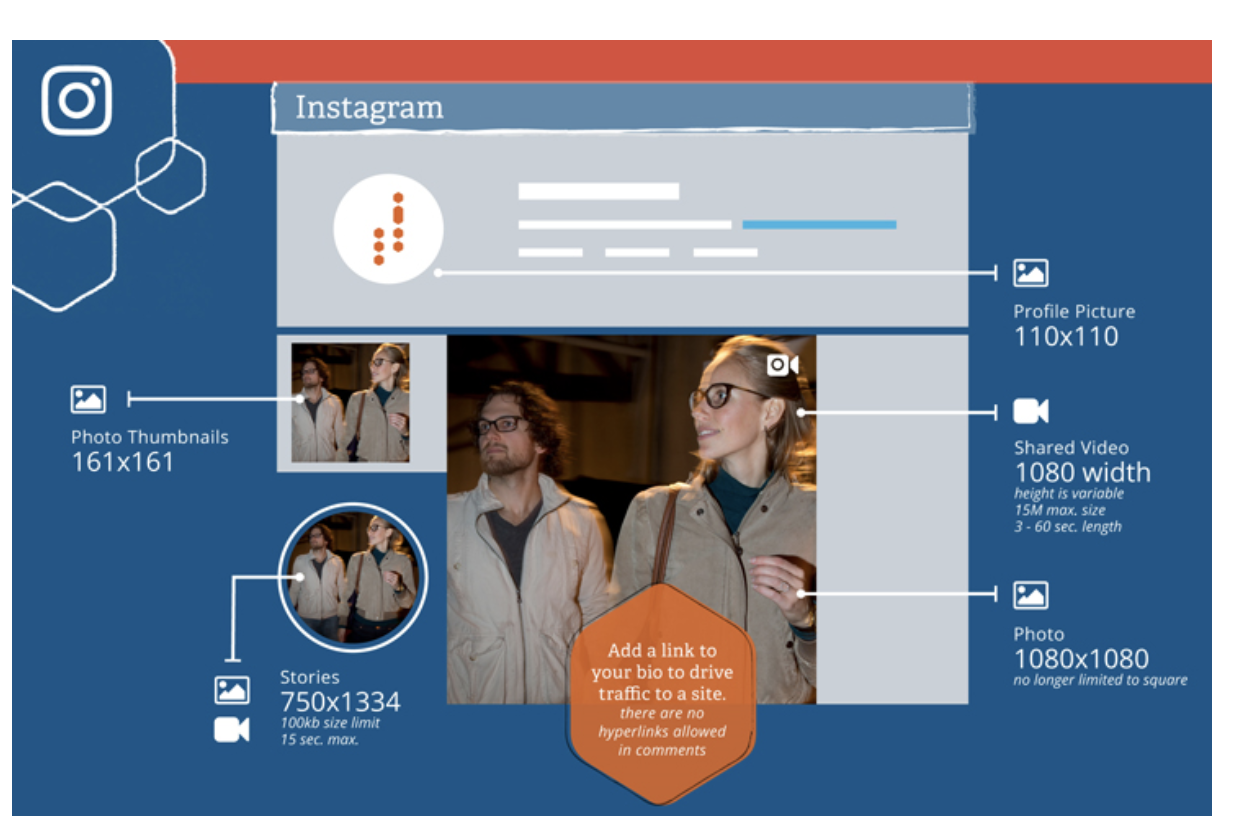Click the video camera icon above Shared Video
Viewport: 1238px width, 834px height.
click(x=1030, y=411)
